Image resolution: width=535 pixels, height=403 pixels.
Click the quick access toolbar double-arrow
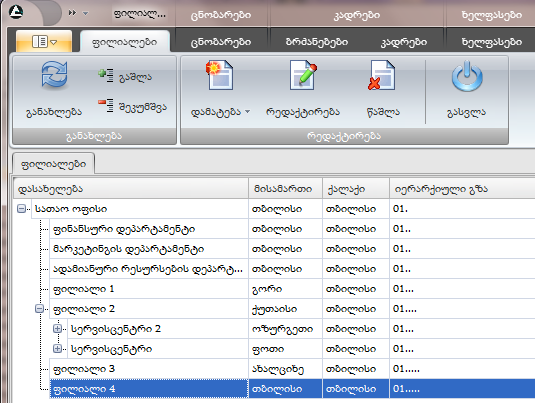point(72,13)
